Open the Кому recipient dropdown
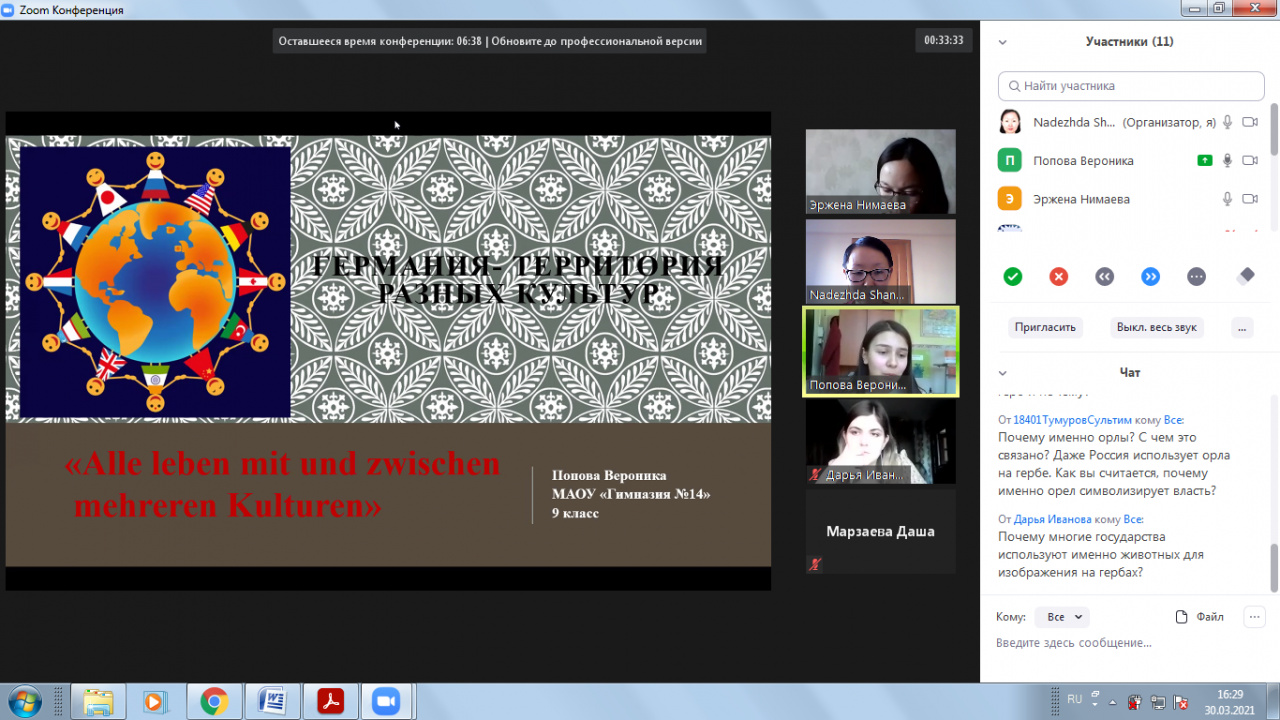This screenshot has height=720, width=1280. pos(1061,617)
